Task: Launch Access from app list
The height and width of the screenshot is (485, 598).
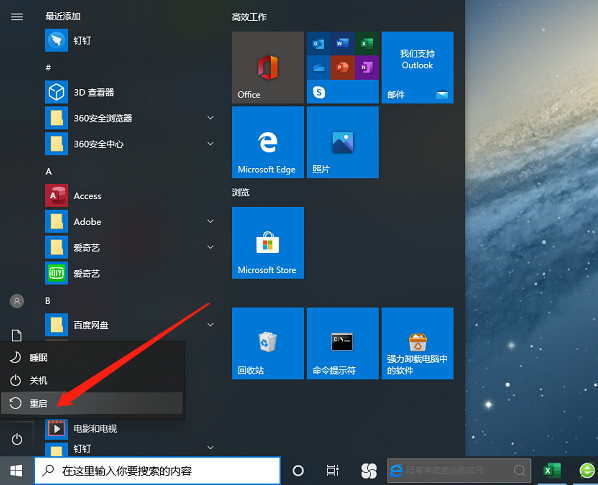Action: [x=130, y=196]
